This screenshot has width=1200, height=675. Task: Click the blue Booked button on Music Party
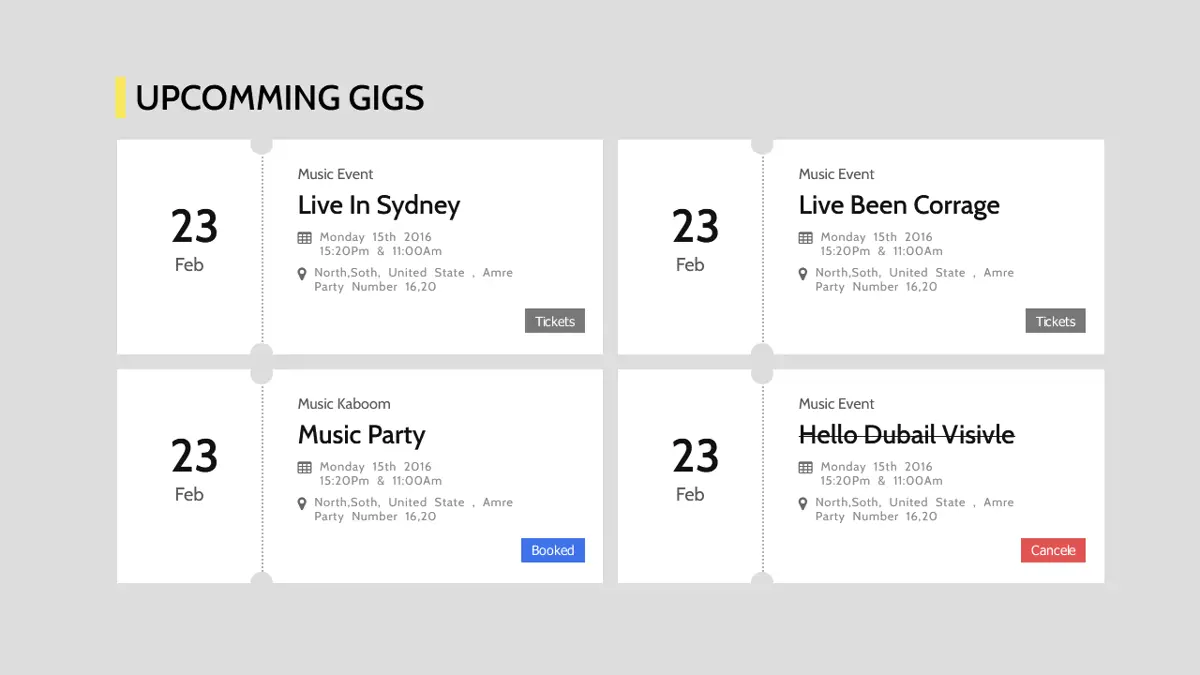552,550
